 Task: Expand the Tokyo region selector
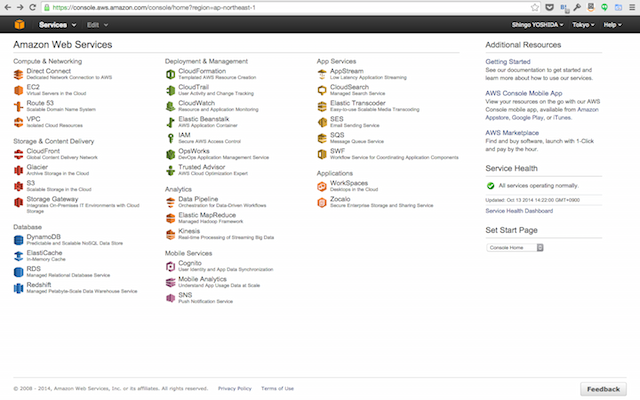pyautogui.click(x=583, y=25)
